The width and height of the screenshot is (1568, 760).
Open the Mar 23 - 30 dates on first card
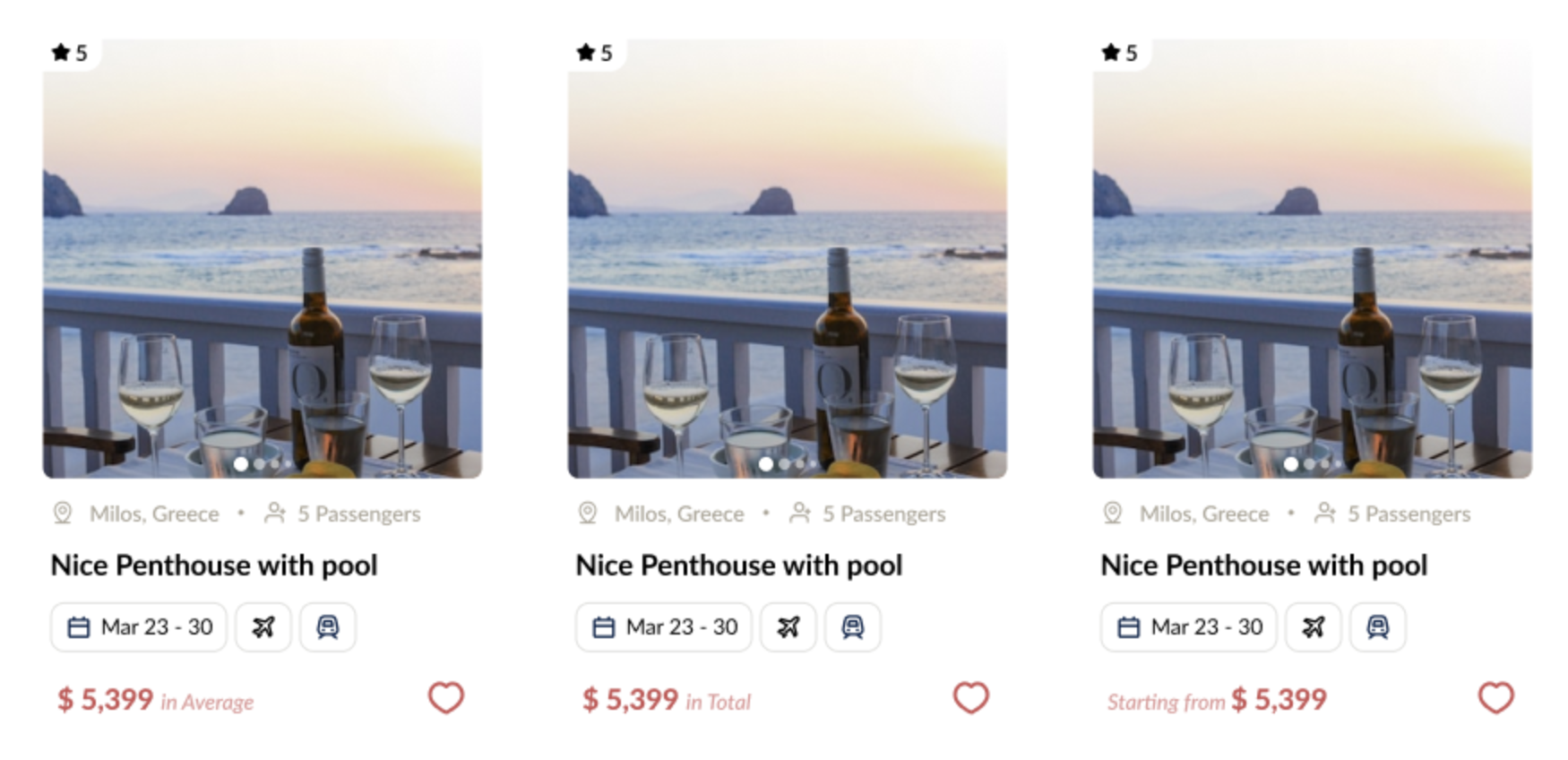[139, 626]
